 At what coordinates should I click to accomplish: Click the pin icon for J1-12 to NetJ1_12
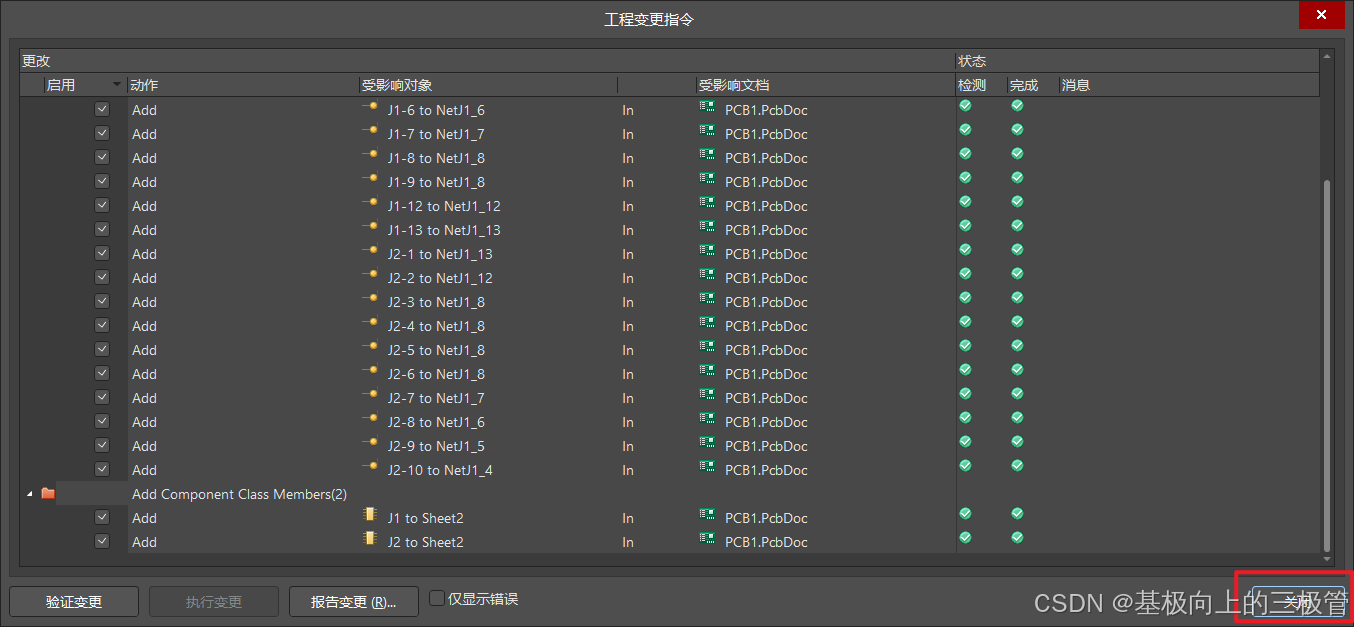coord(370,202)
